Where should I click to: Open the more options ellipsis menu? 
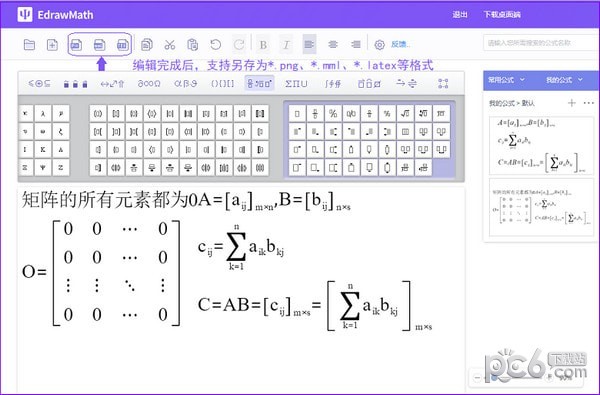pos(589,103)
